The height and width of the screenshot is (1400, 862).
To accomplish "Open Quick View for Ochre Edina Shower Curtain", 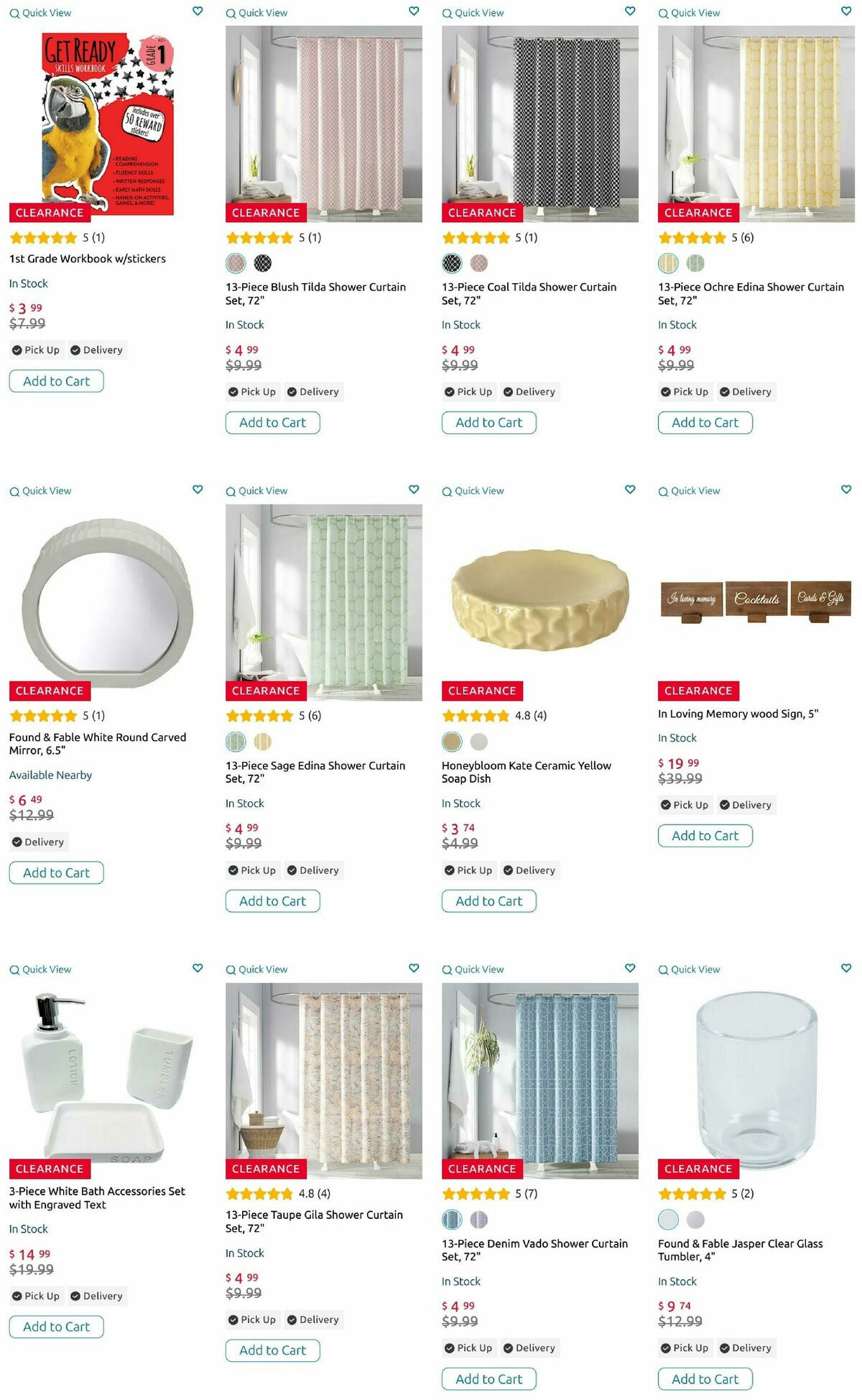I will click(x=690, y=12).
